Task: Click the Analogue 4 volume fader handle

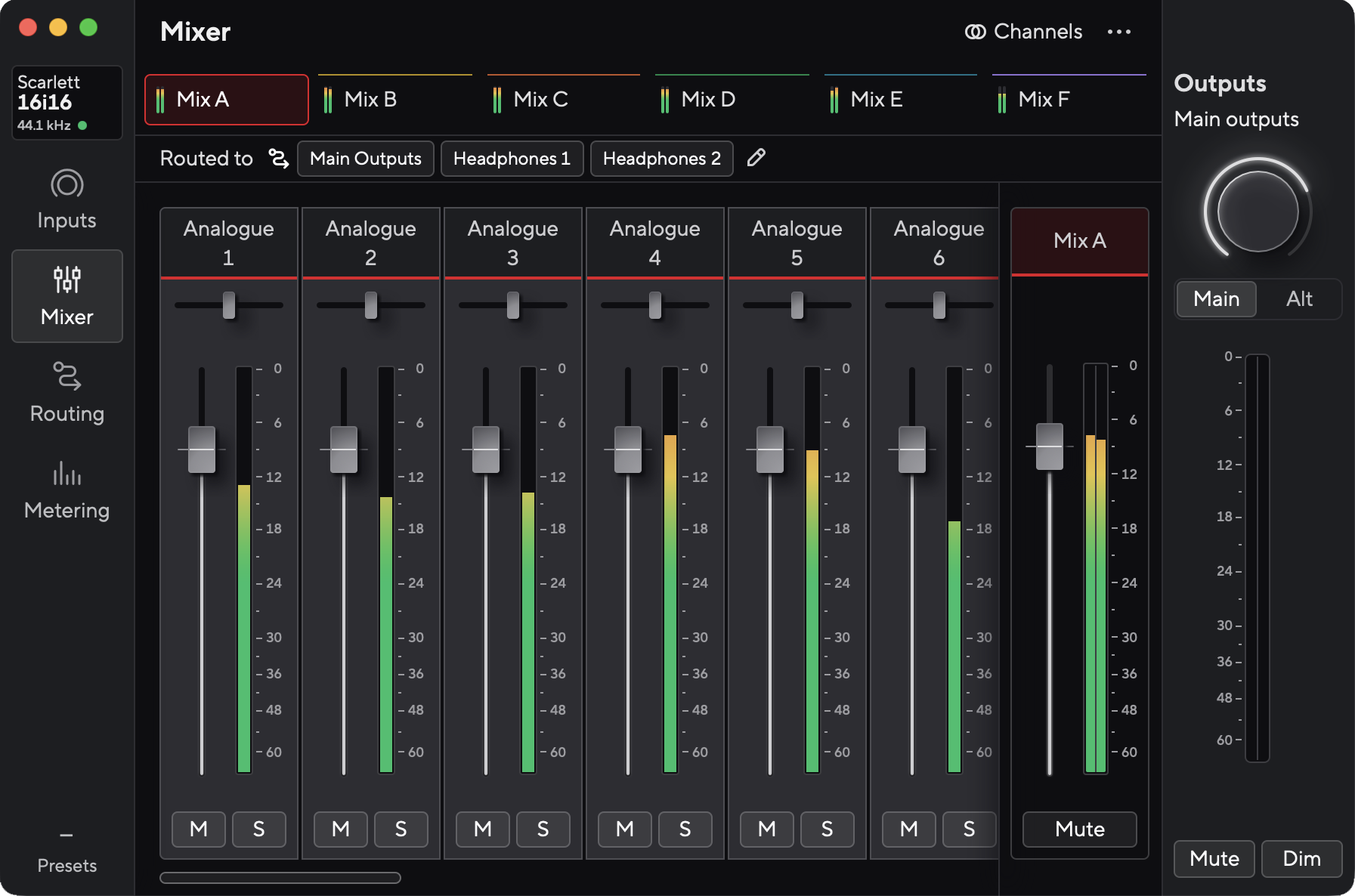Action: tap(628, 450)
